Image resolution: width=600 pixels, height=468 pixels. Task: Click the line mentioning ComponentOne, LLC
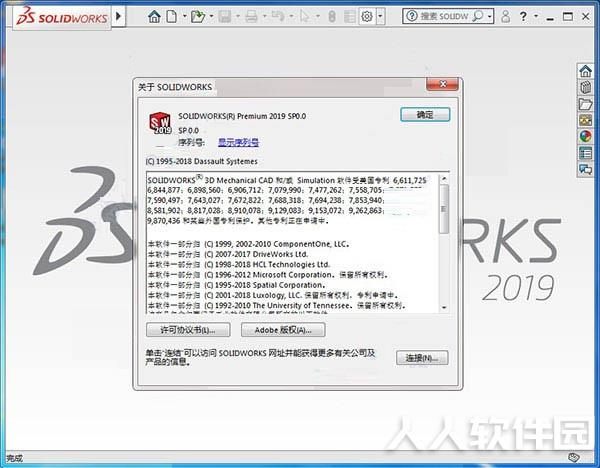click(248, 244)
